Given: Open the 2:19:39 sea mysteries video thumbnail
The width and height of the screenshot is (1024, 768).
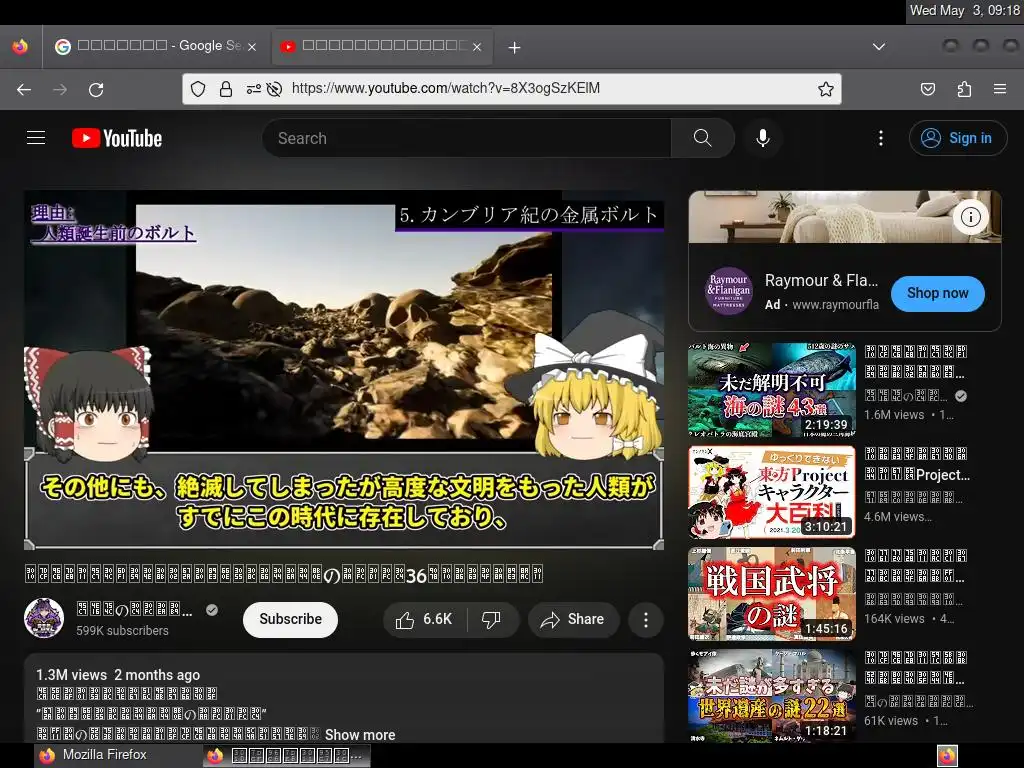Looking at the screenshot, I should (x=771, y=391).
